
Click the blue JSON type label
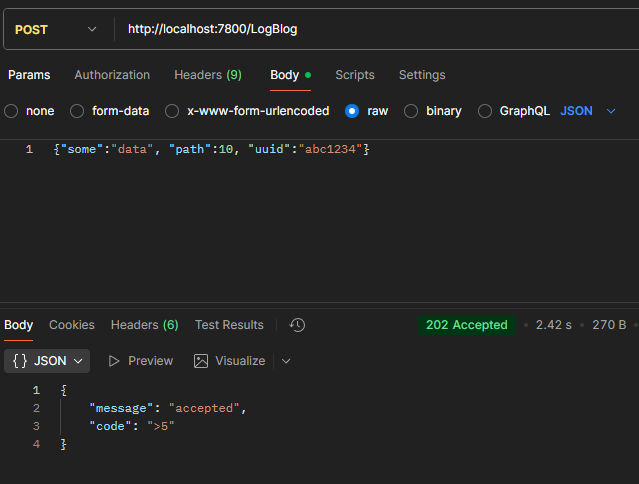tap(576, 111)
